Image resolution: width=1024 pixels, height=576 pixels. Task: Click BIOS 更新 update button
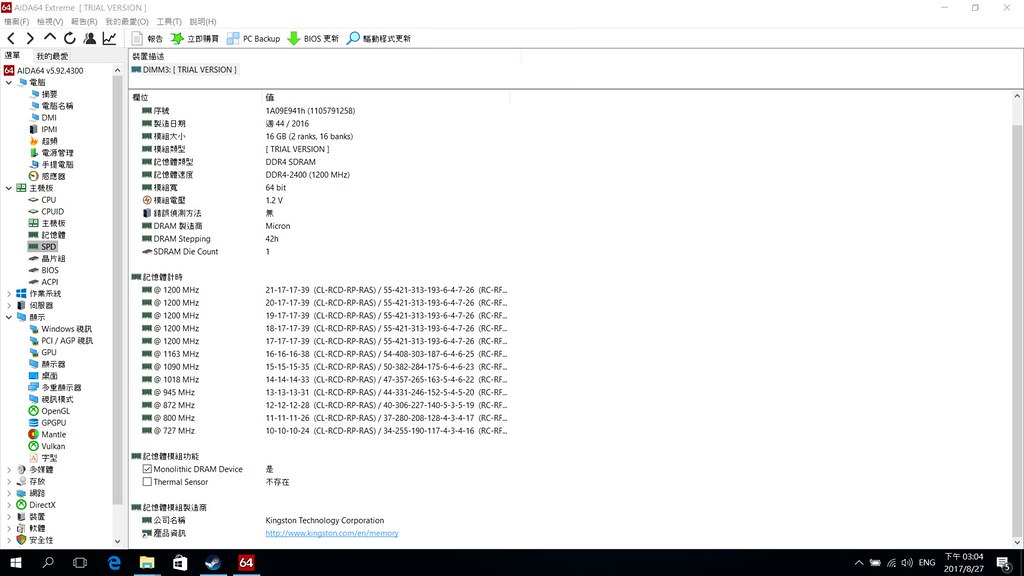pos(313,39)
